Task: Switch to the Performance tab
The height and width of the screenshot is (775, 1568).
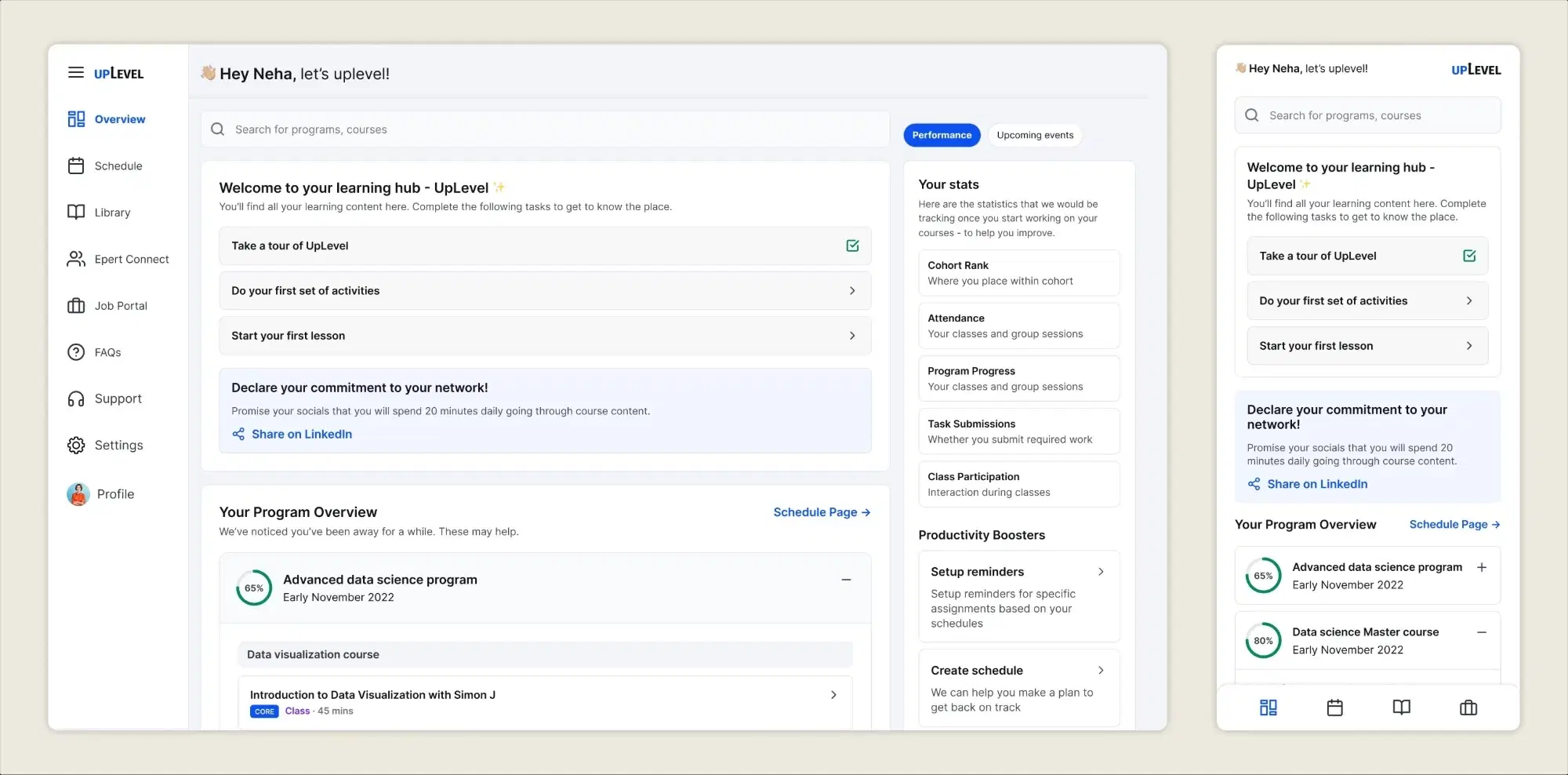Action: 942,135
